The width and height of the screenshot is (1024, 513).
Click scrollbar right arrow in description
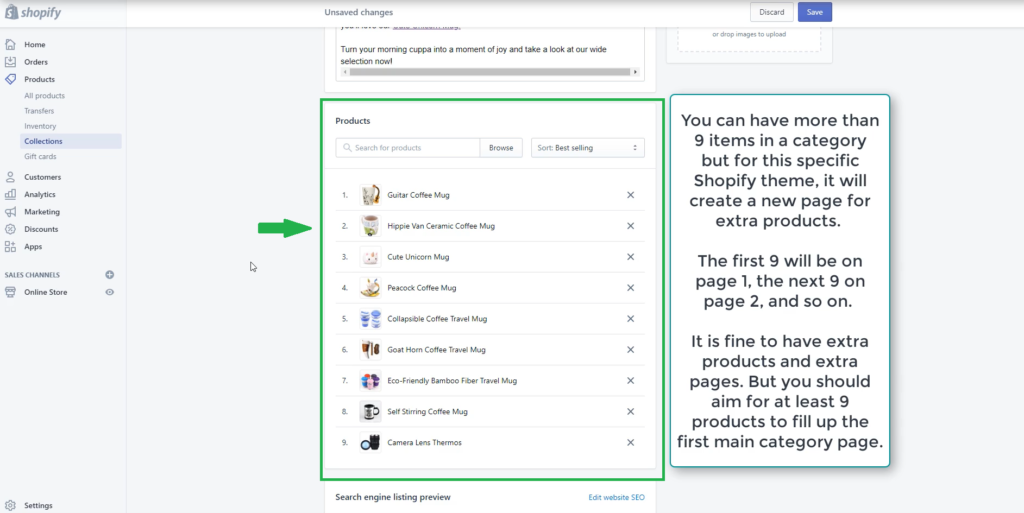pyautogui.click(x=635, y=72)
